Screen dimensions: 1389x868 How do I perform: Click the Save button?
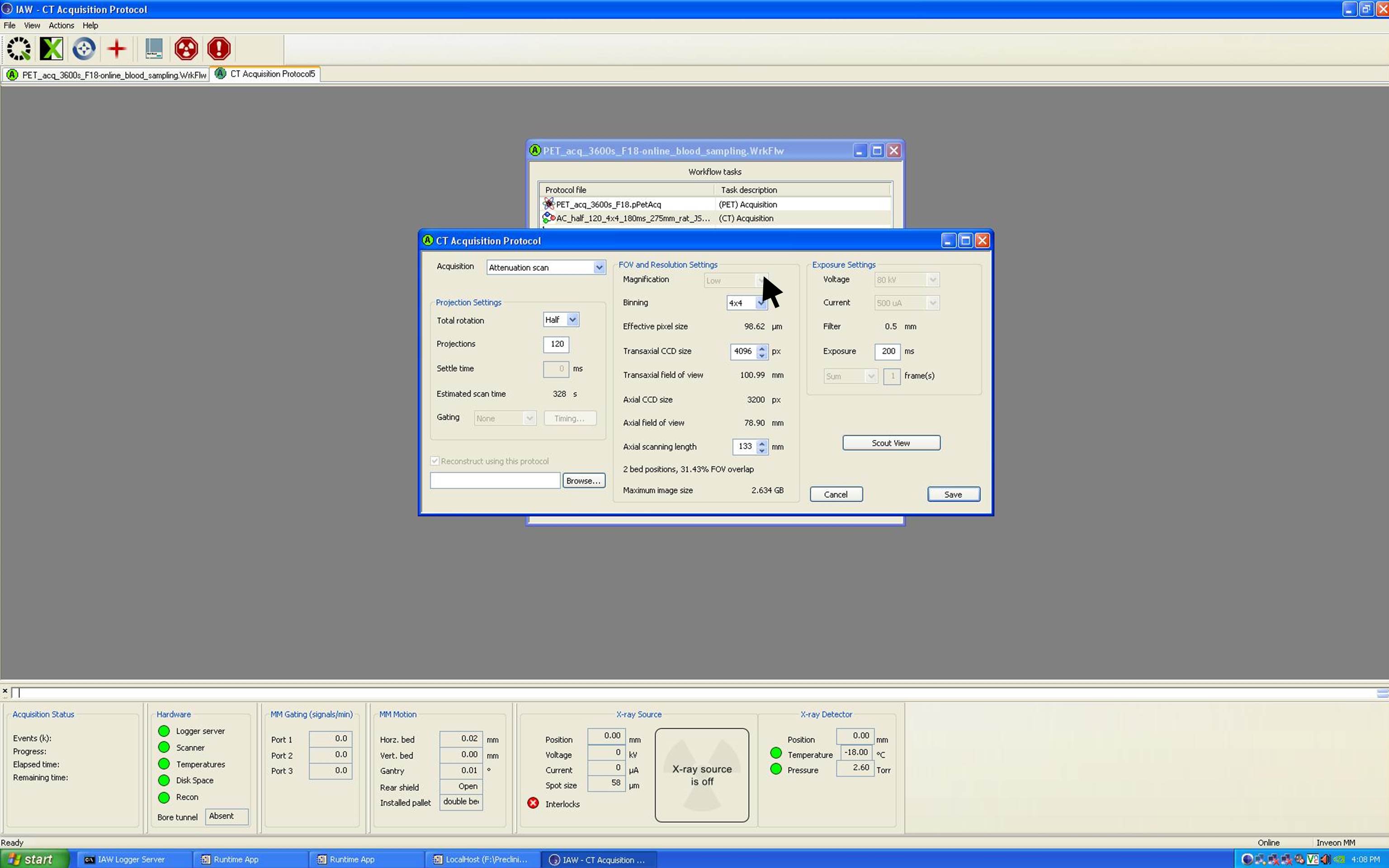coord(953,494)
